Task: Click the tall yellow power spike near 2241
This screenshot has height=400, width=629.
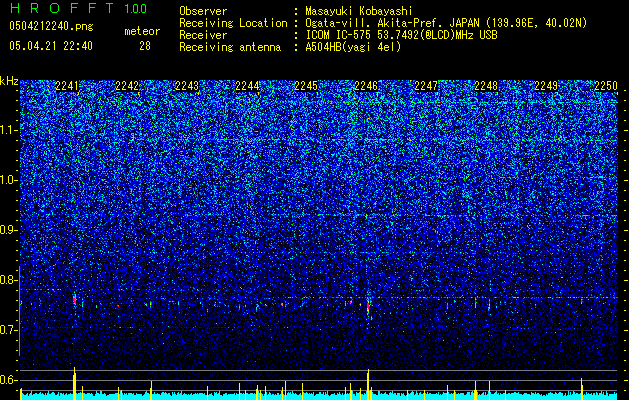Action: coord(74,383)
